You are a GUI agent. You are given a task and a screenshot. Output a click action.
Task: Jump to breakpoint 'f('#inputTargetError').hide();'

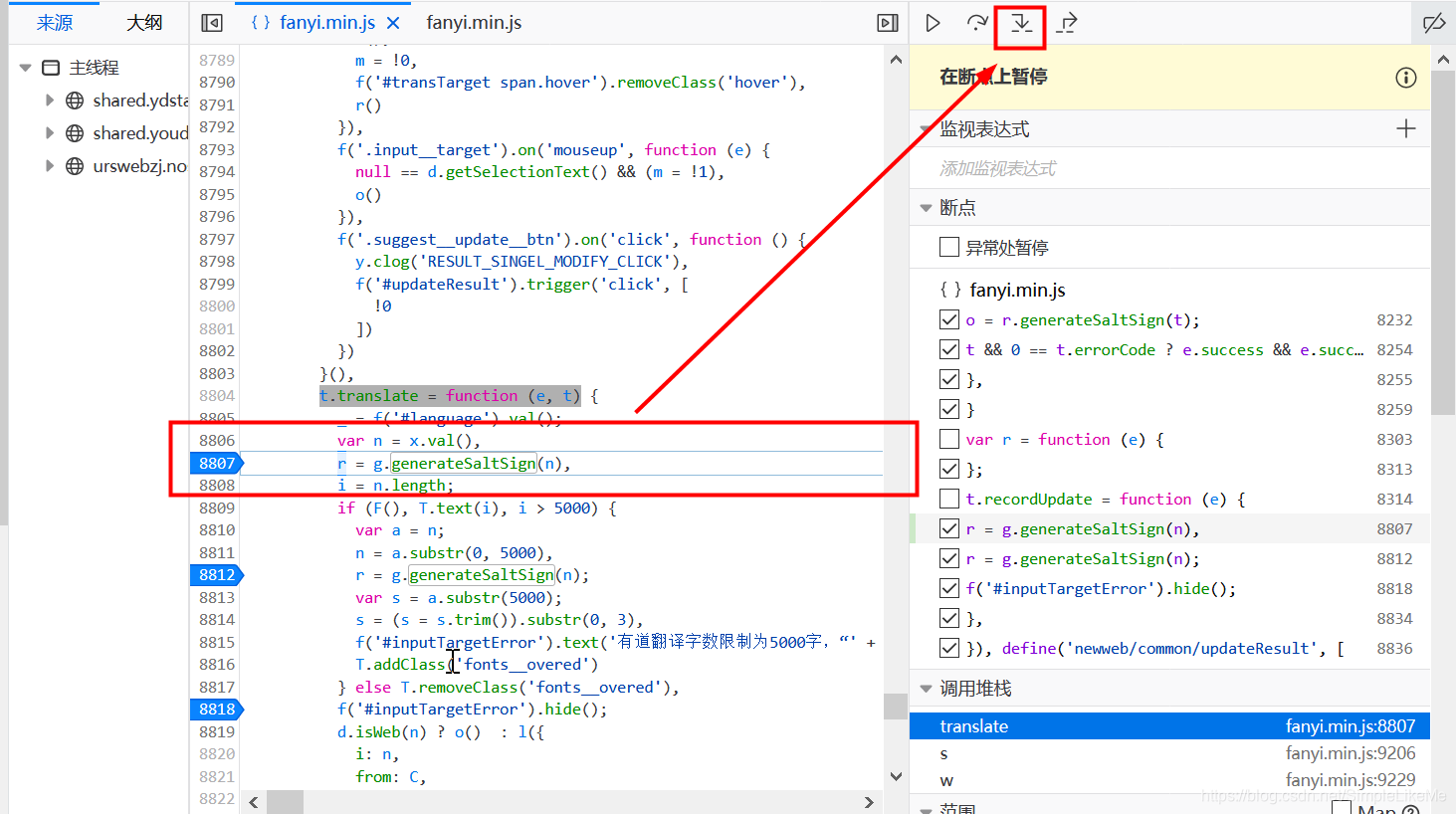tap(1101, 589)
